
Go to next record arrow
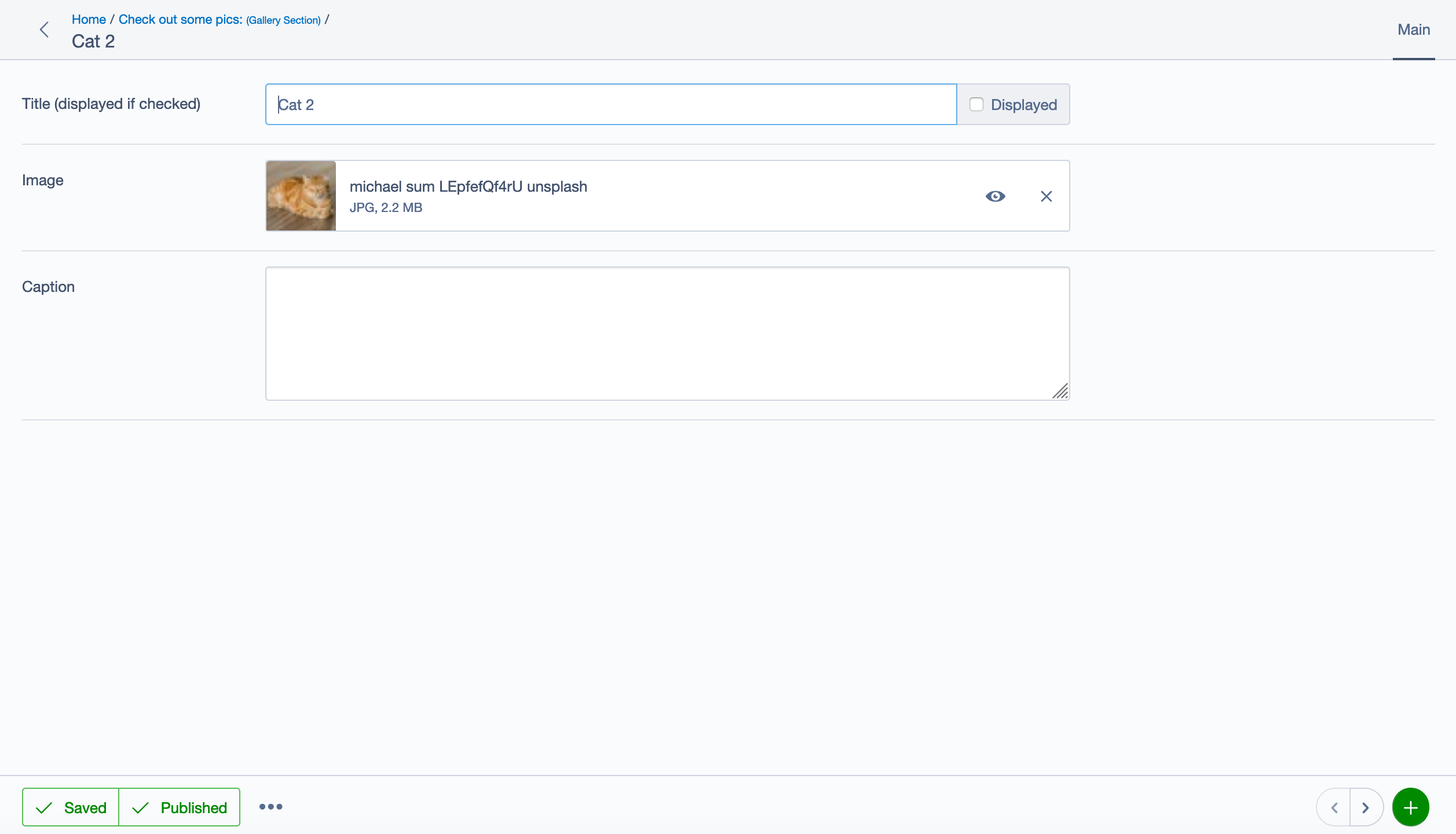[1366, 807]
